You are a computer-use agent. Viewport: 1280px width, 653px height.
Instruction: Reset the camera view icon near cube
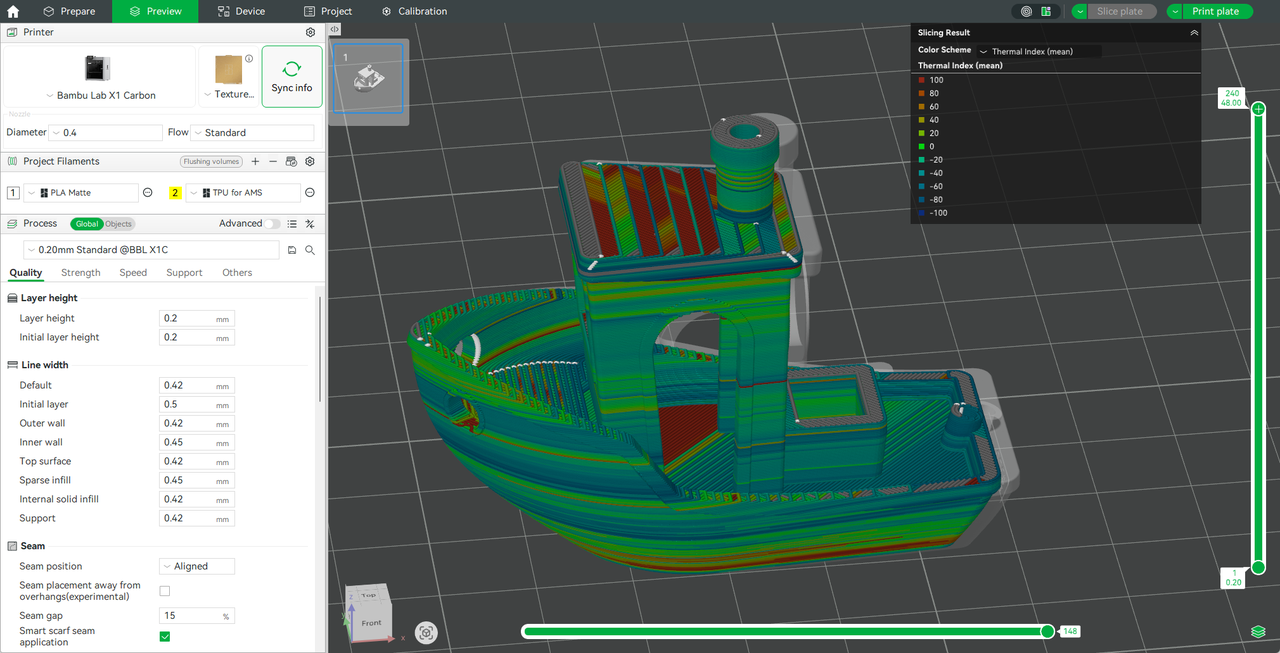coord(427,632)
